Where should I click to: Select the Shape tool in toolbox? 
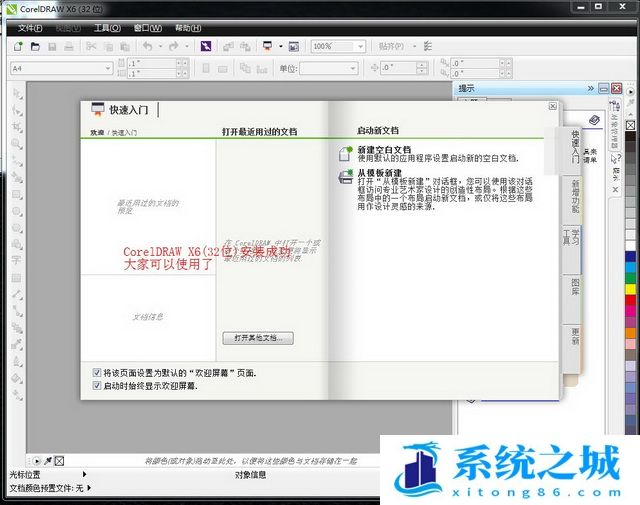[x=17, y=110]
